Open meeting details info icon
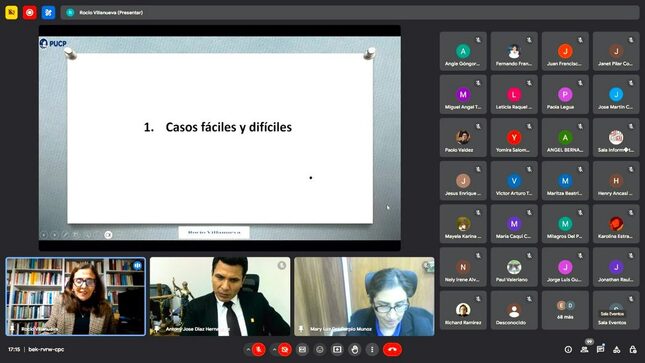Image resolution: width=645 pixels, height=363 pixels. tap(568, 349)
